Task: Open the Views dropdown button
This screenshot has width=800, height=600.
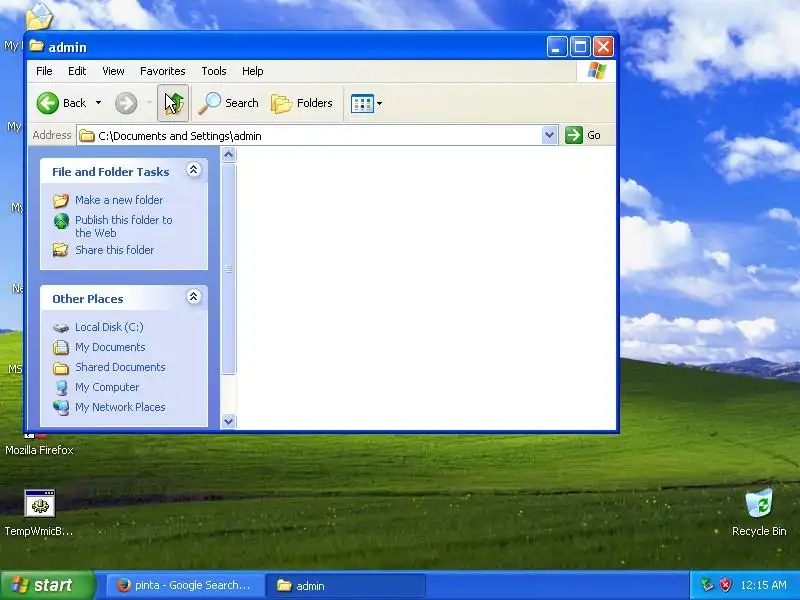Action: pos(366,103)
